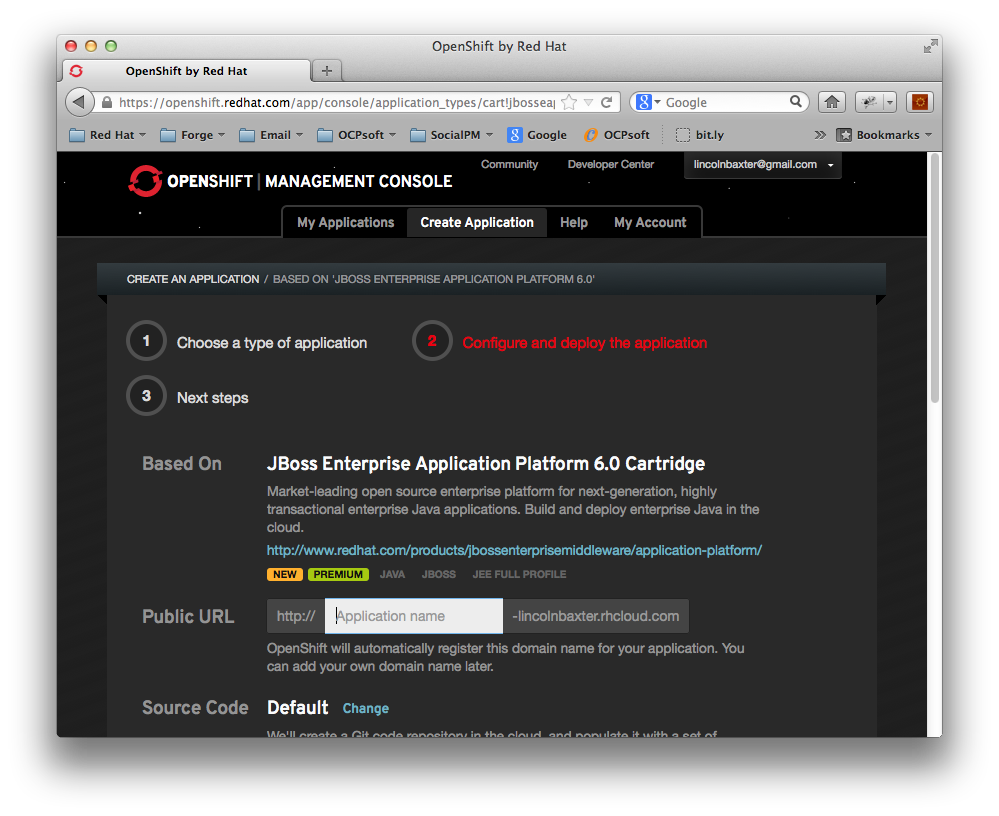This screenshot has width=999, height=816.
Task: Show more bookmarks with the chevron
Action: 820,135
